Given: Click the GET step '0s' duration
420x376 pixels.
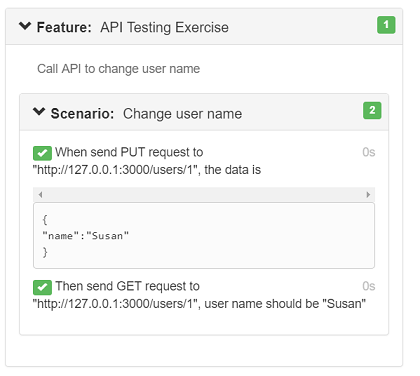Looking at the screenshot, I should [369, 286].
